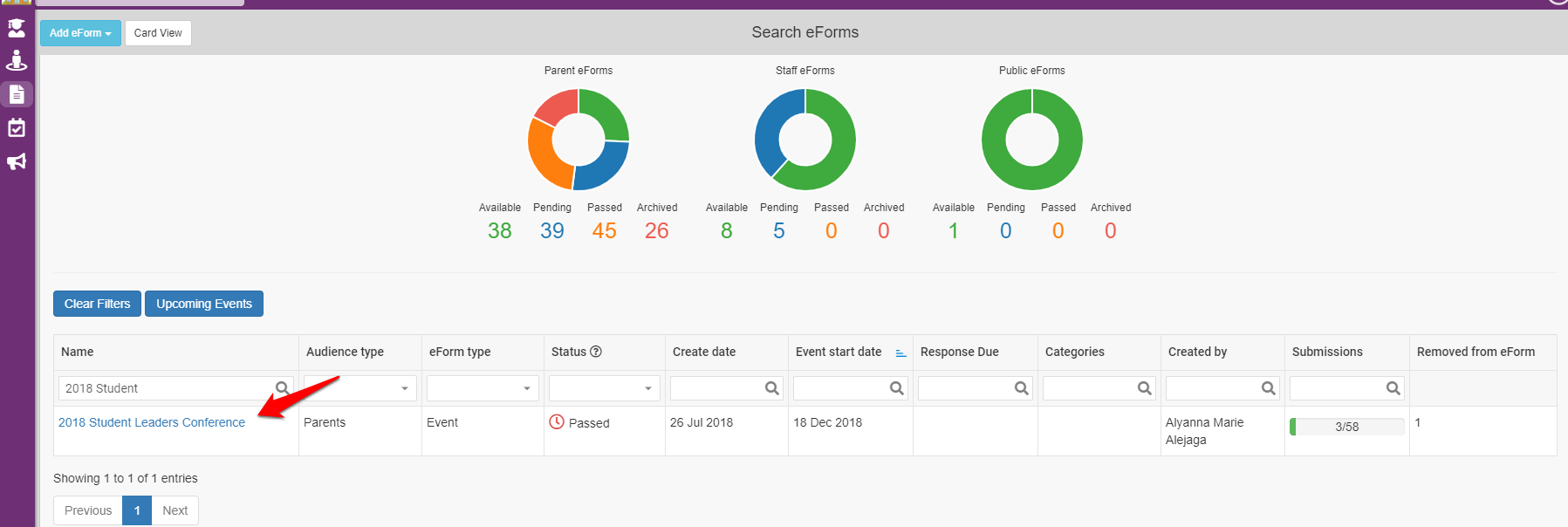Viewport: 1568px width, 527px height.
Task: Open the document eForms sidebar icon
Action: click(17, 94)
